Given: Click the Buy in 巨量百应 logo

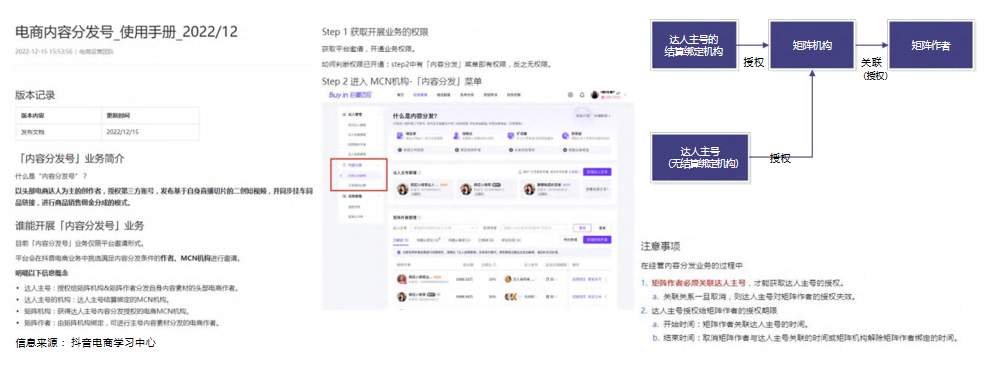Looking at the screenshot, I should [350, 95].
